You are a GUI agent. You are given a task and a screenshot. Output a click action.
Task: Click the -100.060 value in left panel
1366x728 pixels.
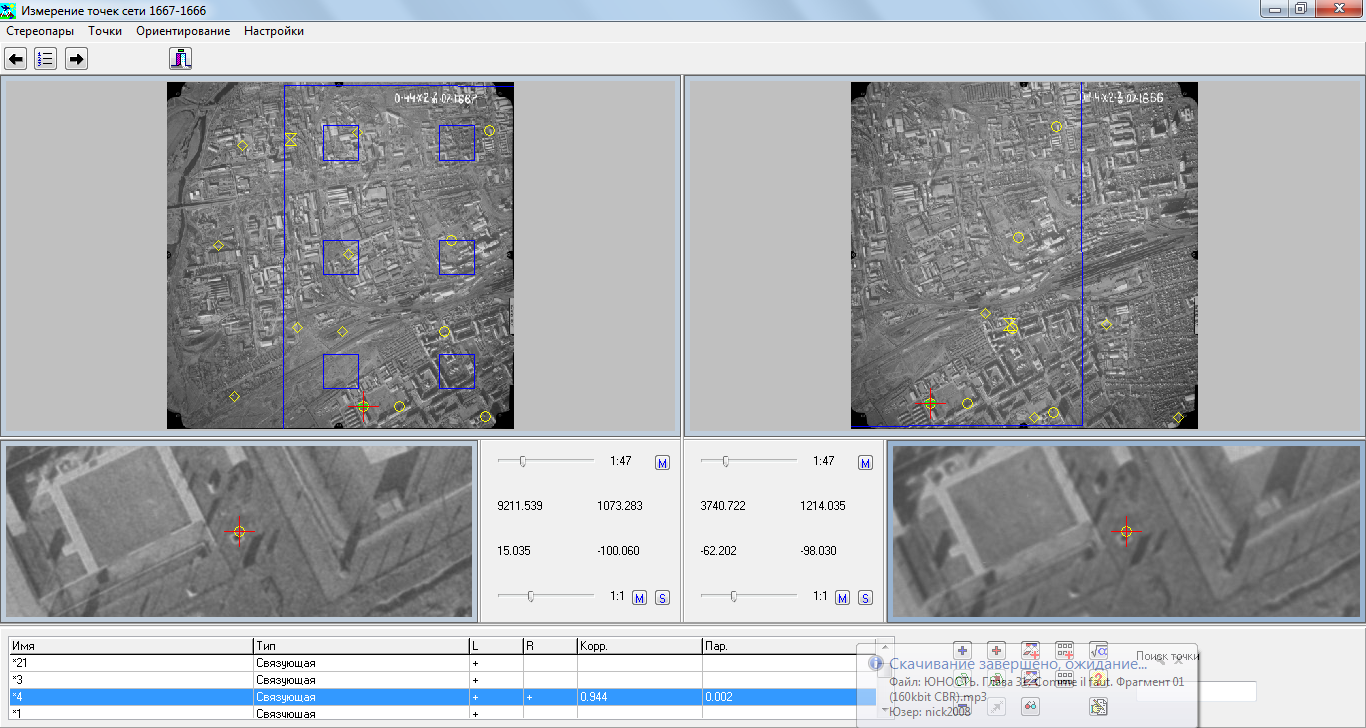point(618,551)
